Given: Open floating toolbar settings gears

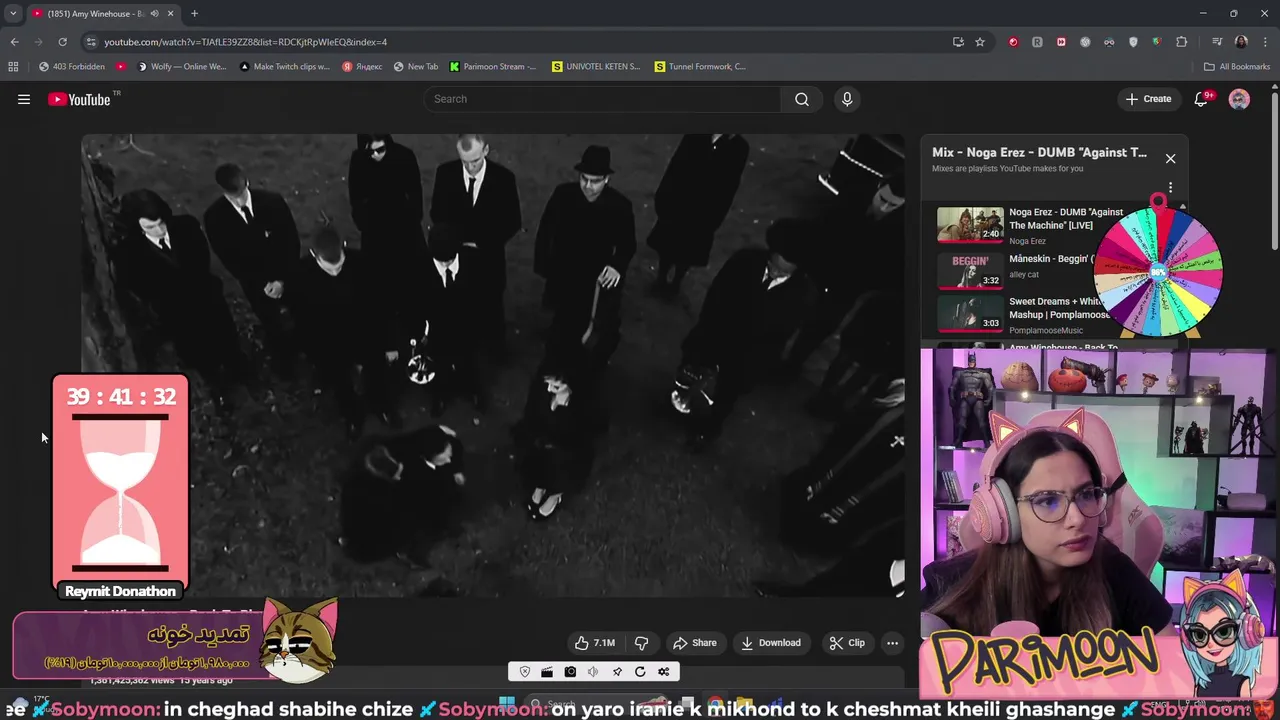Looking at the screenshot, I should point(663,672).
